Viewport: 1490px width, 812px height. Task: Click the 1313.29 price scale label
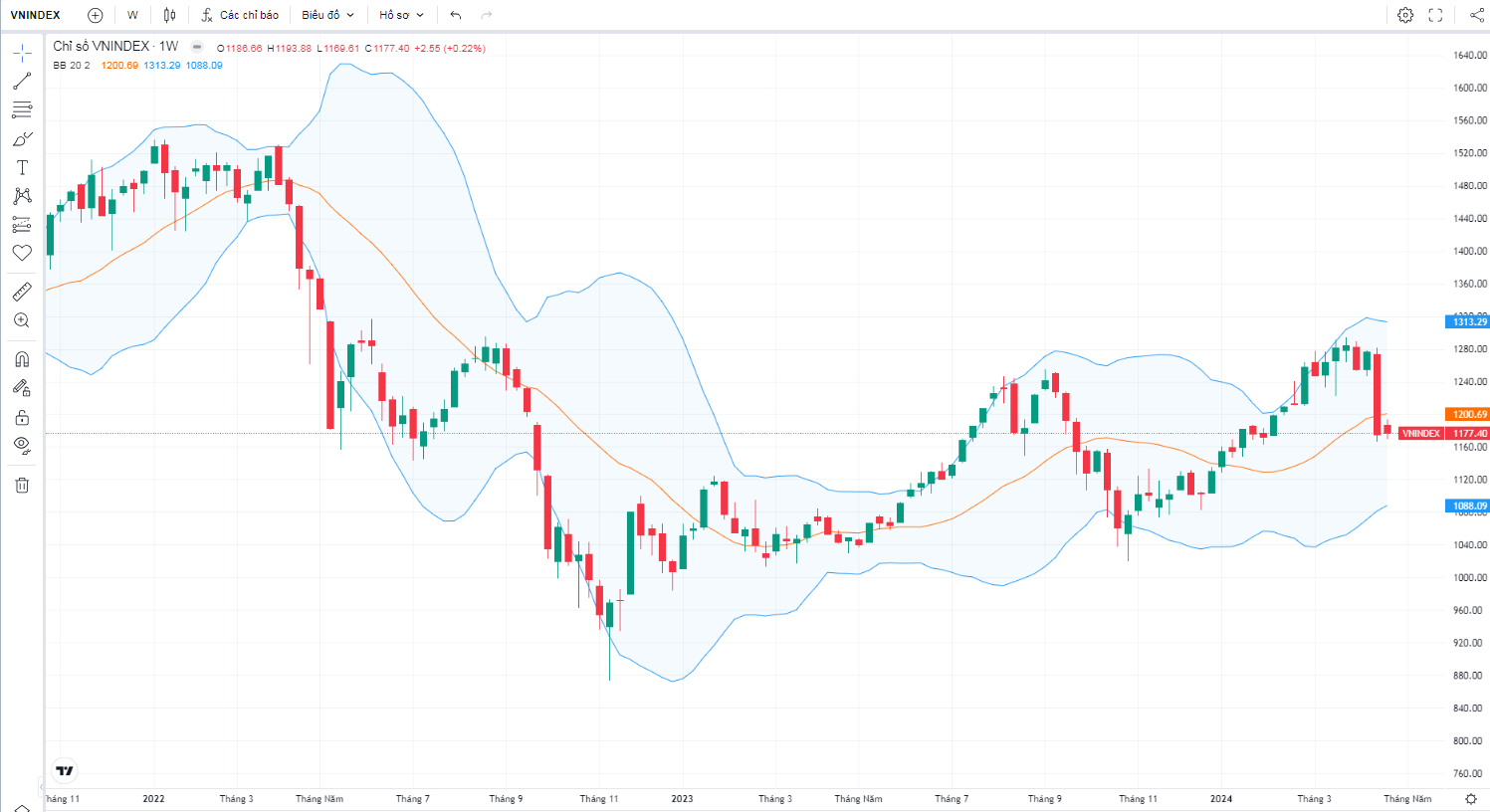pyautogui.click(x=1466, y=321)
